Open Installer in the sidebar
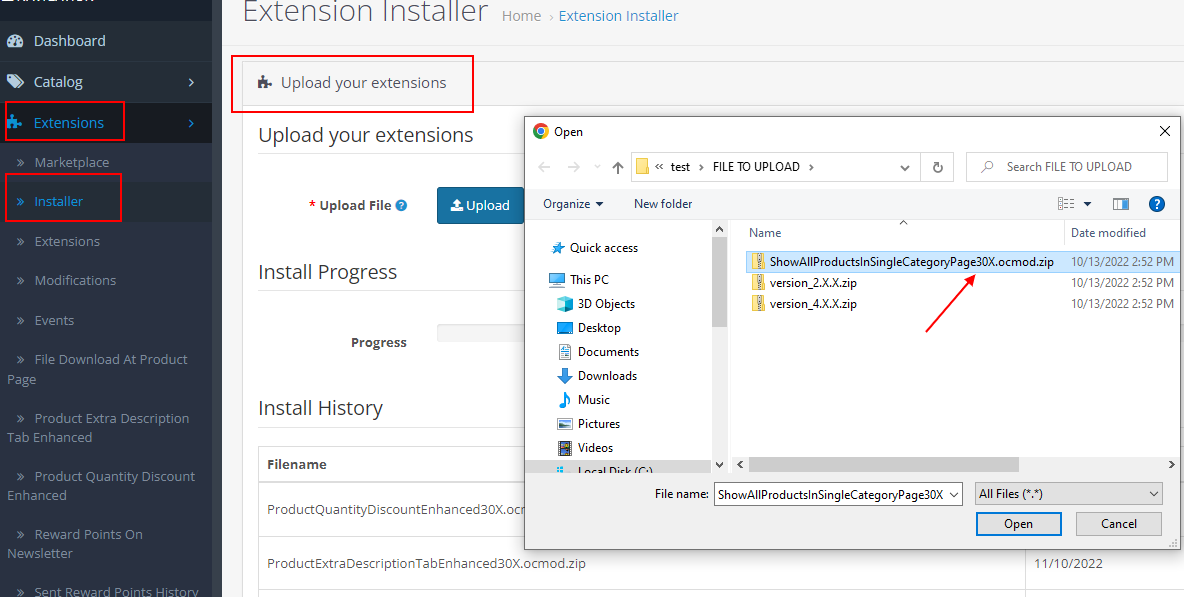 tap(59, 201)
